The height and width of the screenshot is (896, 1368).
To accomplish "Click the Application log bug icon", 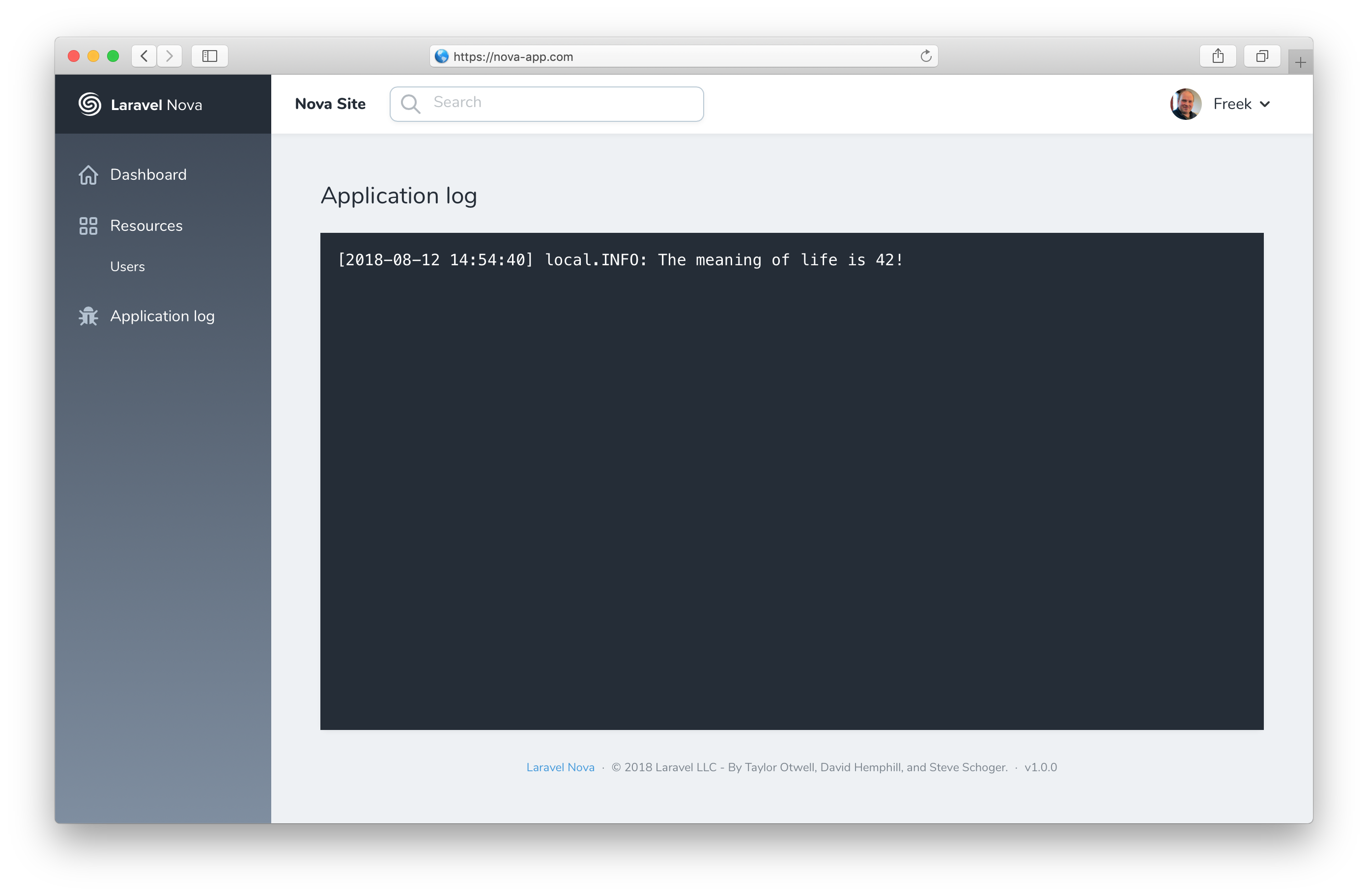I will pyautogui.click(x=88, y=316).
